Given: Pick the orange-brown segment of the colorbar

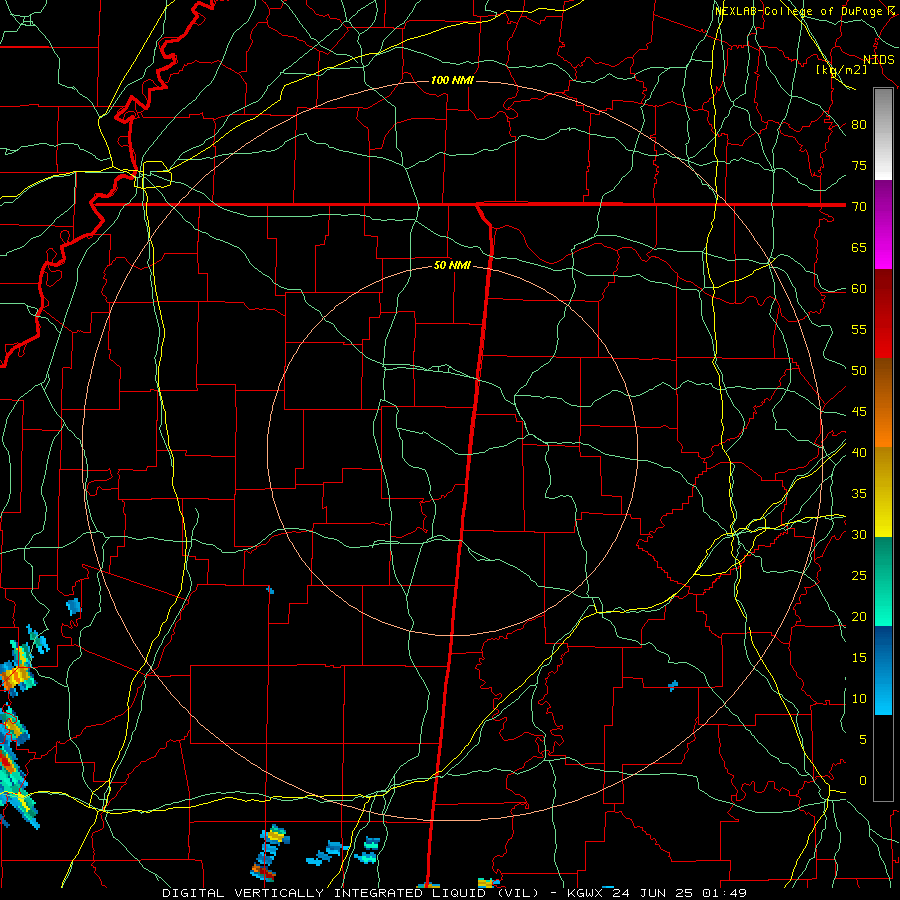Looking at the screenshot, I should click(883, 403).
